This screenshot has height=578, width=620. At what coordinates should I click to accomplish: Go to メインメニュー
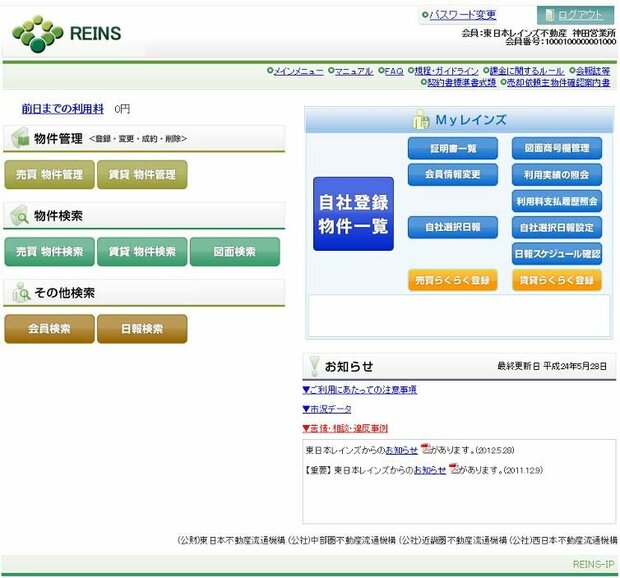(299, 71)
